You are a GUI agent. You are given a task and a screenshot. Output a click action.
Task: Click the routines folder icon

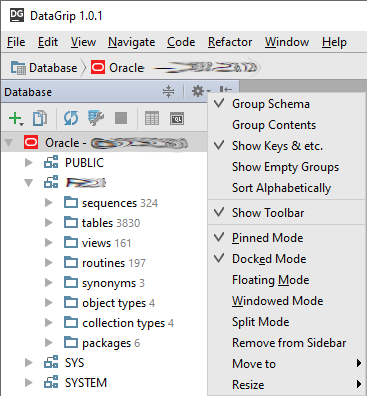click(x=71, y=262)
